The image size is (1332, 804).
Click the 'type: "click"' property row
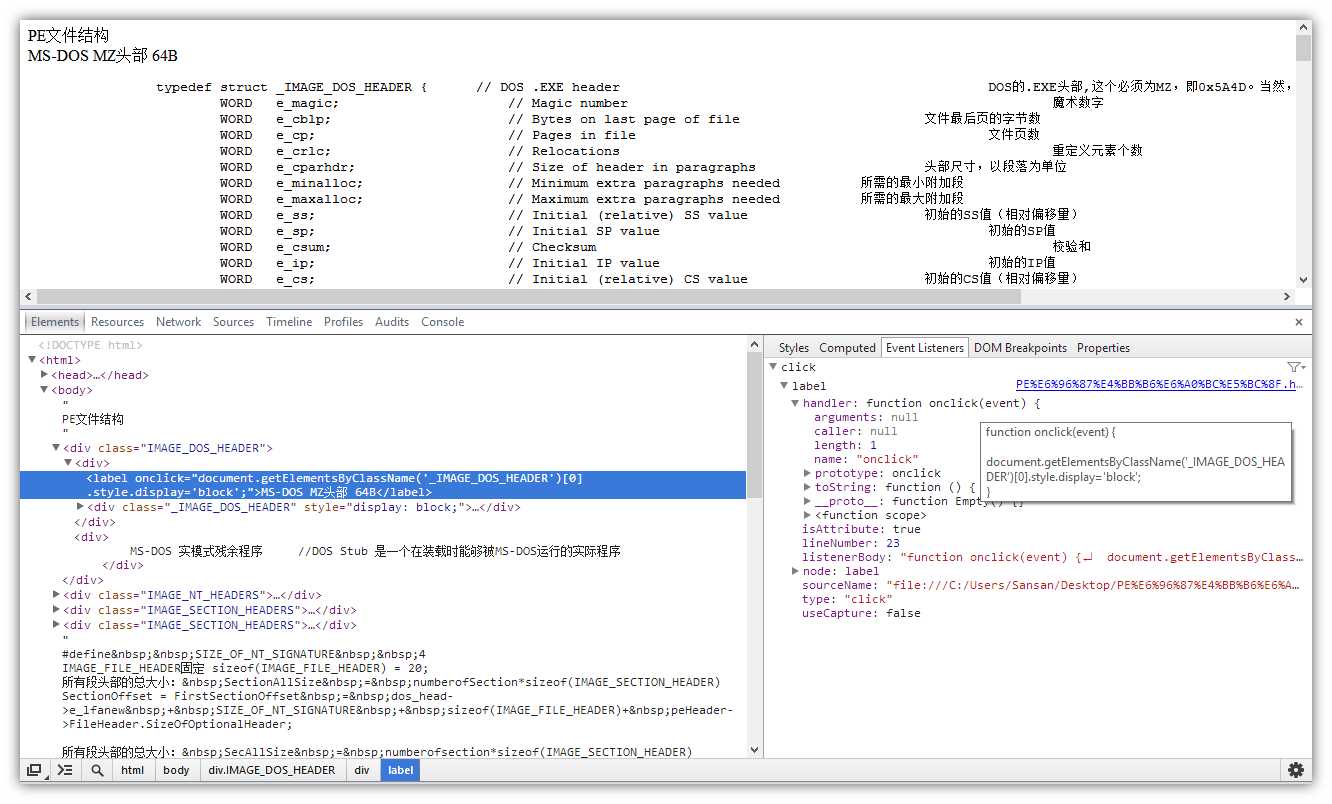[846, 599]
